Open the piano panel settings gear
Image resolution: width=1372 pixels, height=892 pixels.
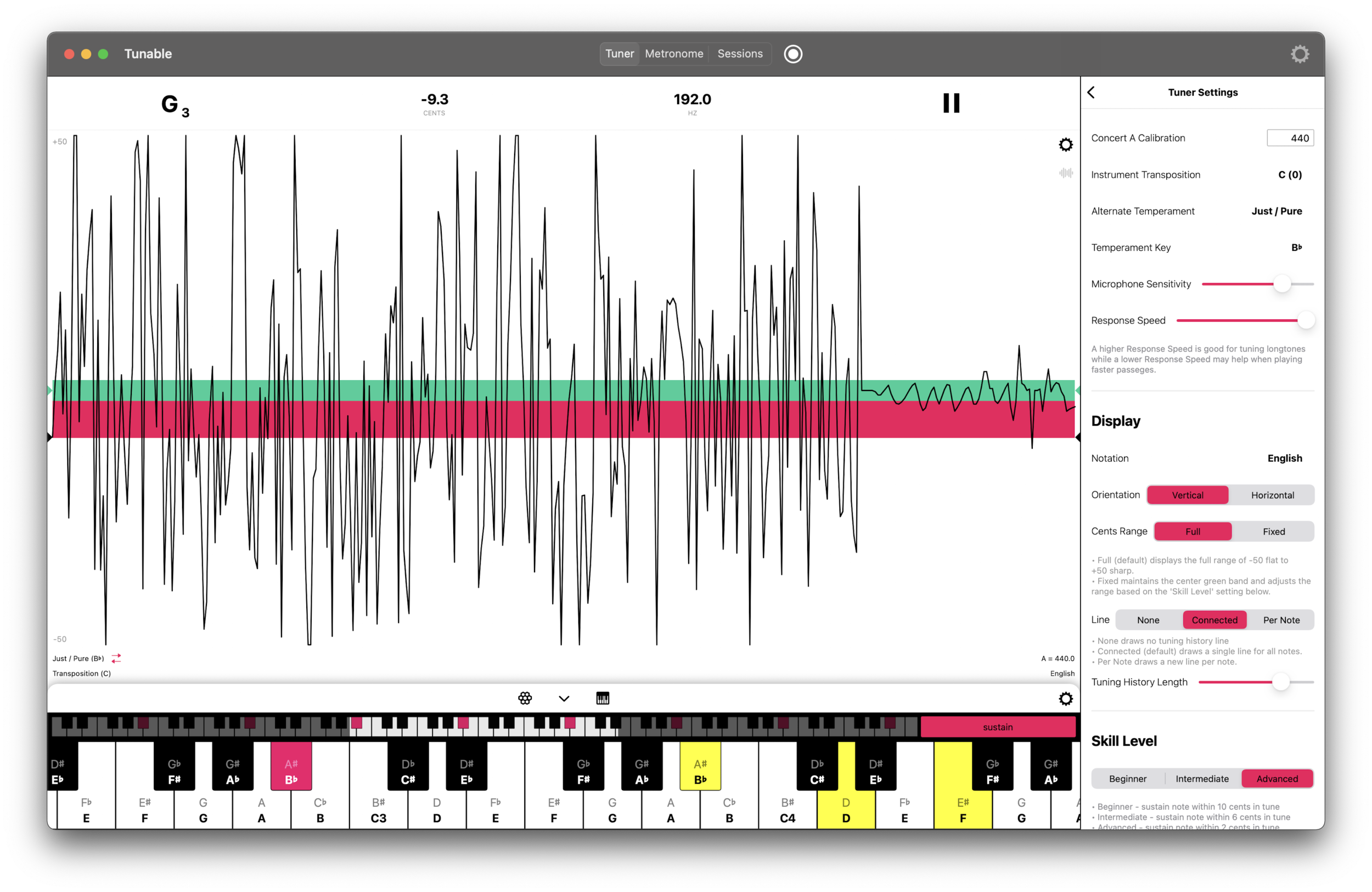[x=1065, y=698]
